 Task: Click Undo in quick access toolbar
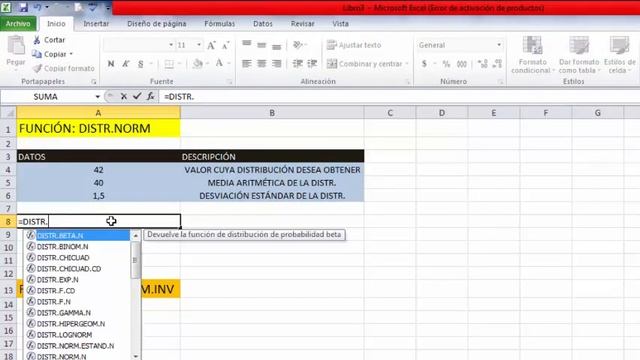(38, 7)
